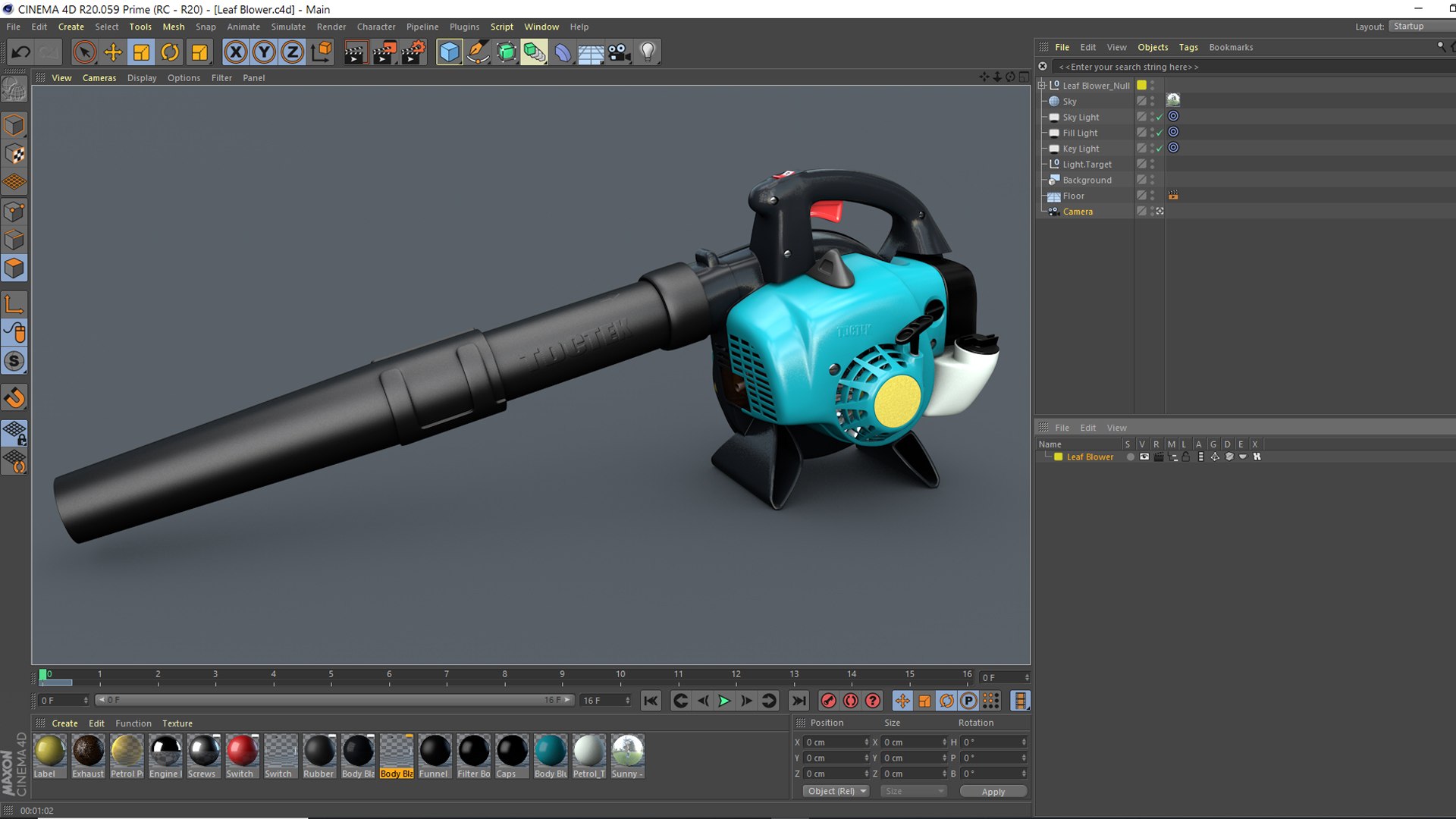Click the Locked Workplane grid icon
The width and height of the screenshot is (1456, 819).
(14, 433)
